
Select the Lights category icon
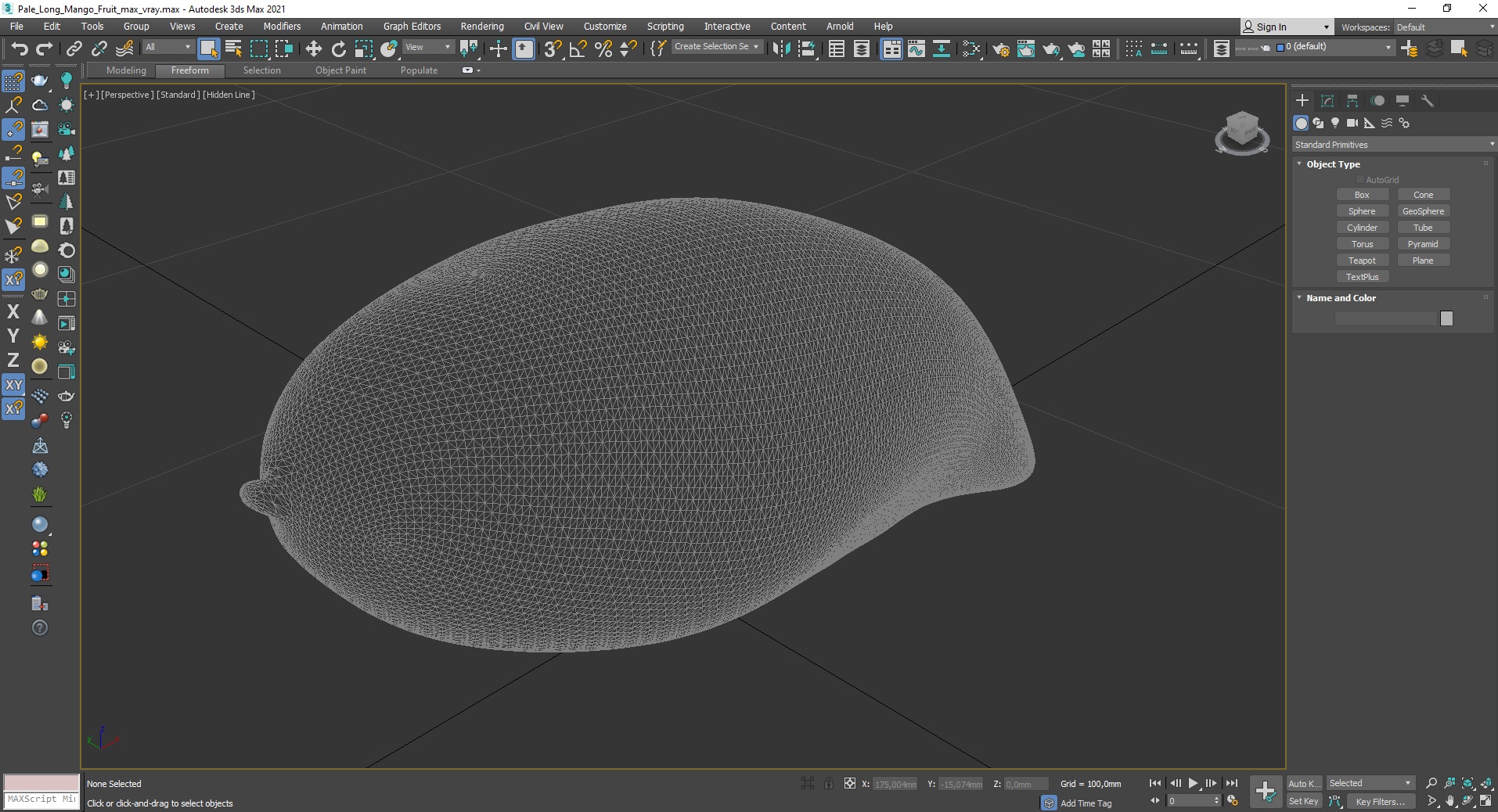1335,123
